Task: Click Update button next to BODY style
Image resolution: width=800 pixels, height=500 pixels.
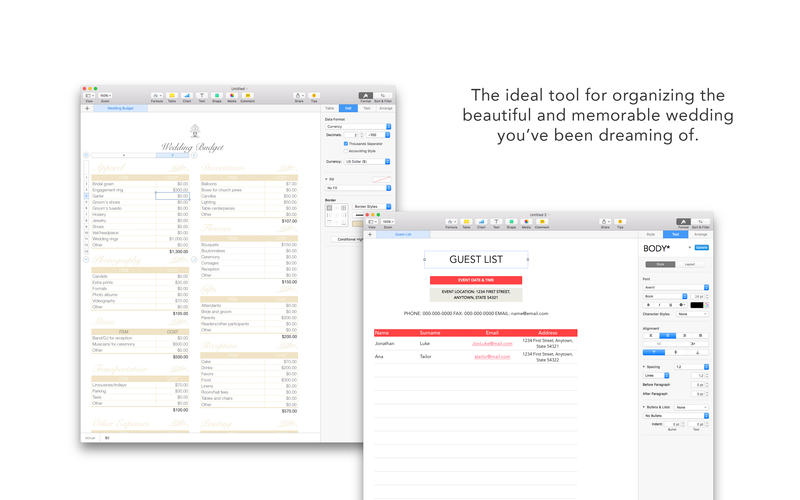Action: 702,247
